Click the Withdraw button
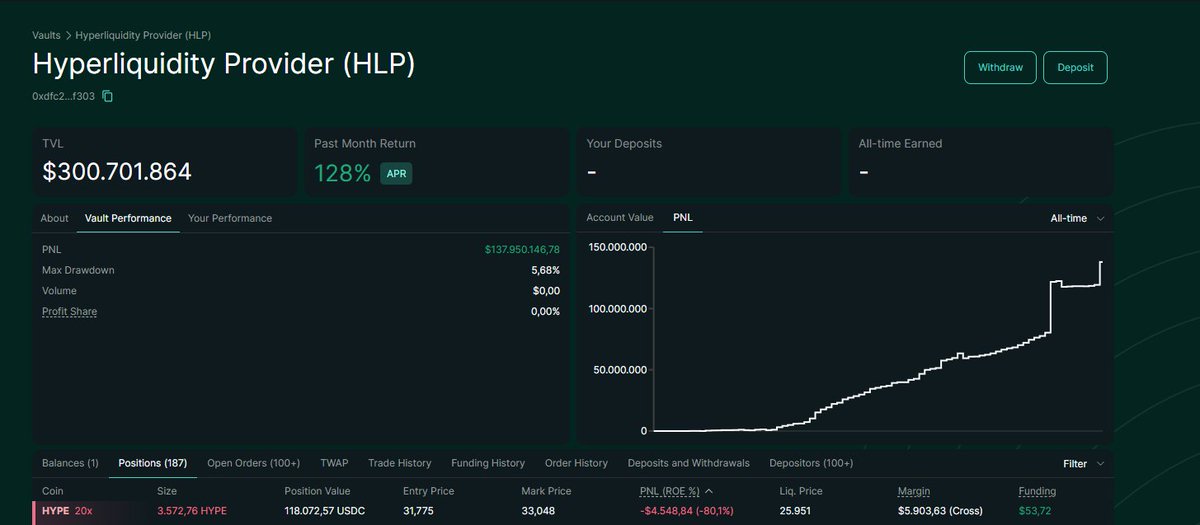This screenshot has width=1200, height=525. pyautogui.click(x=1000, y=68)
